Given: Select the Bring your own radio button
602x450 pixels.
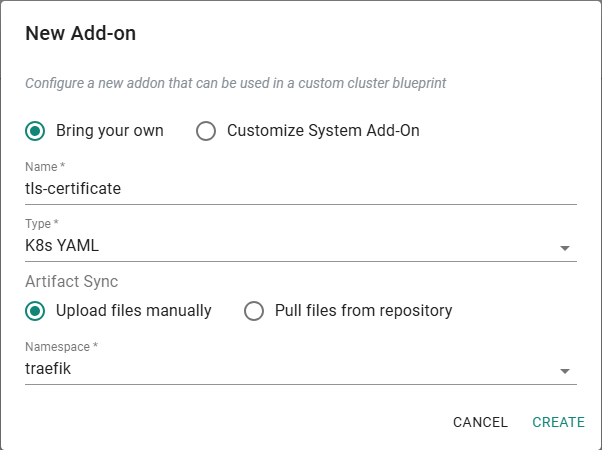Looking at the screenshot, I should pyautogui.click(x=36, y=131).
